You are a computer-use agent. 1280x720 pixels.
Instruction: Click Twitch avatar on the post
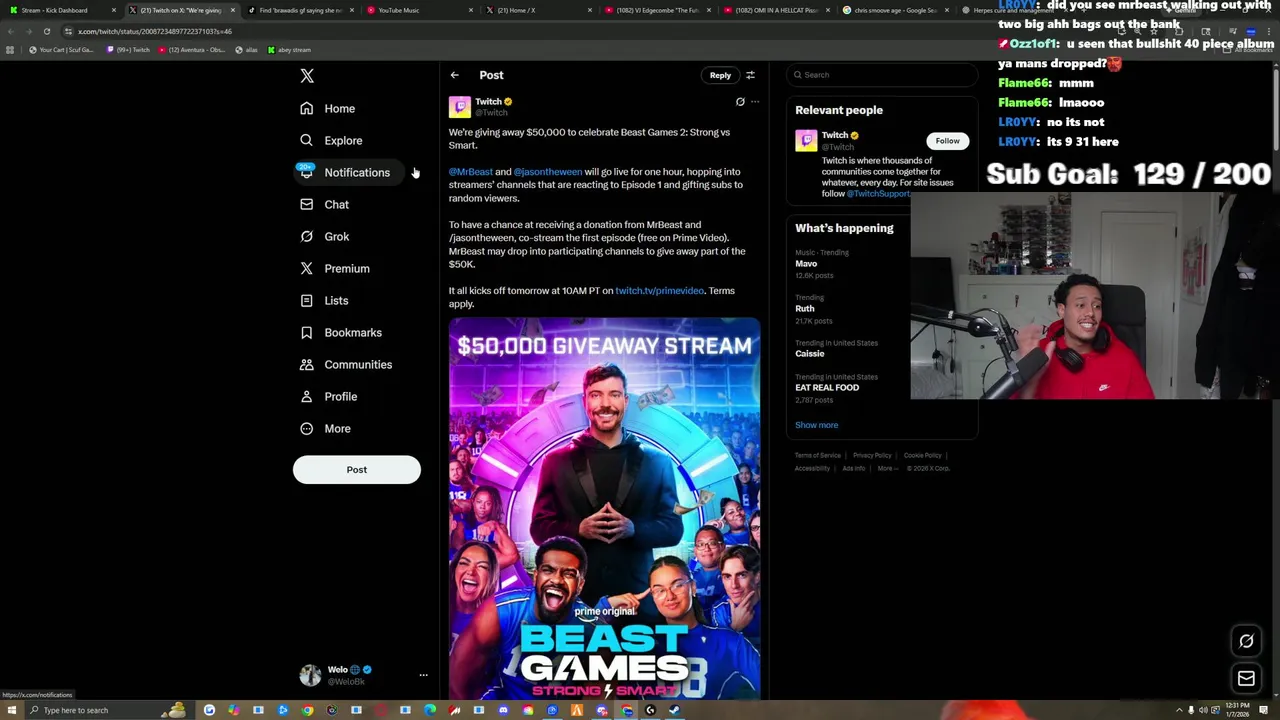point(459,107)
